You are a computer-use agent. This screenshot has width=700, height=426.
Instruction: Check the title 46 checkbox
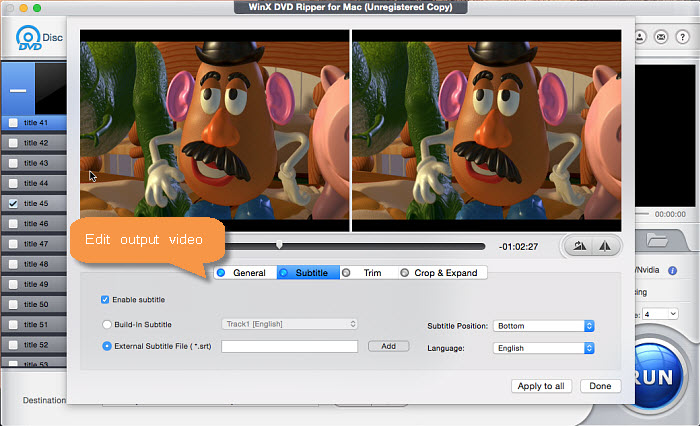point(13,223)
